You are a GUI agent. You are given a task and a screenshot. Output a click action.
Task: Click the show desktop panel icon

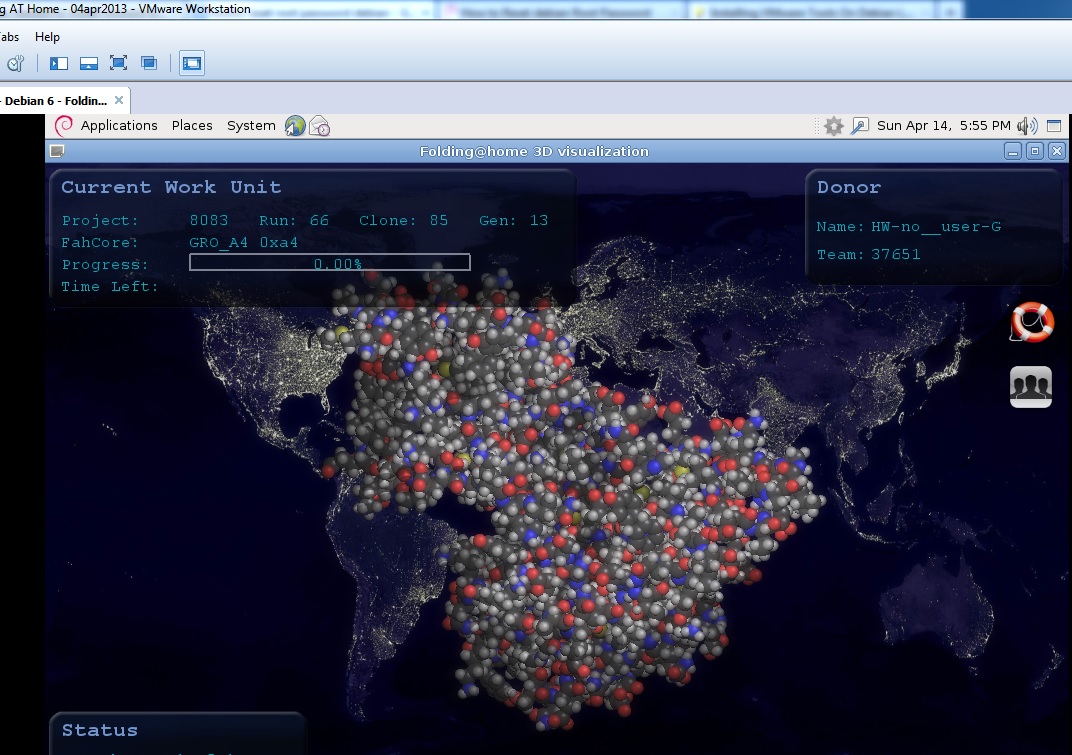click(x=1054, y=126)
